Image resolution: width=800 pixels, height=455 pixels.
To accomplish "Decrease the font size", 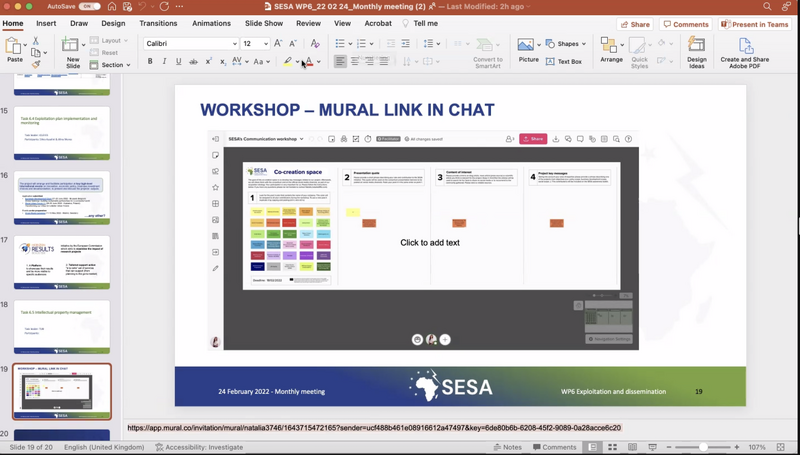I will tap(293, 43).
